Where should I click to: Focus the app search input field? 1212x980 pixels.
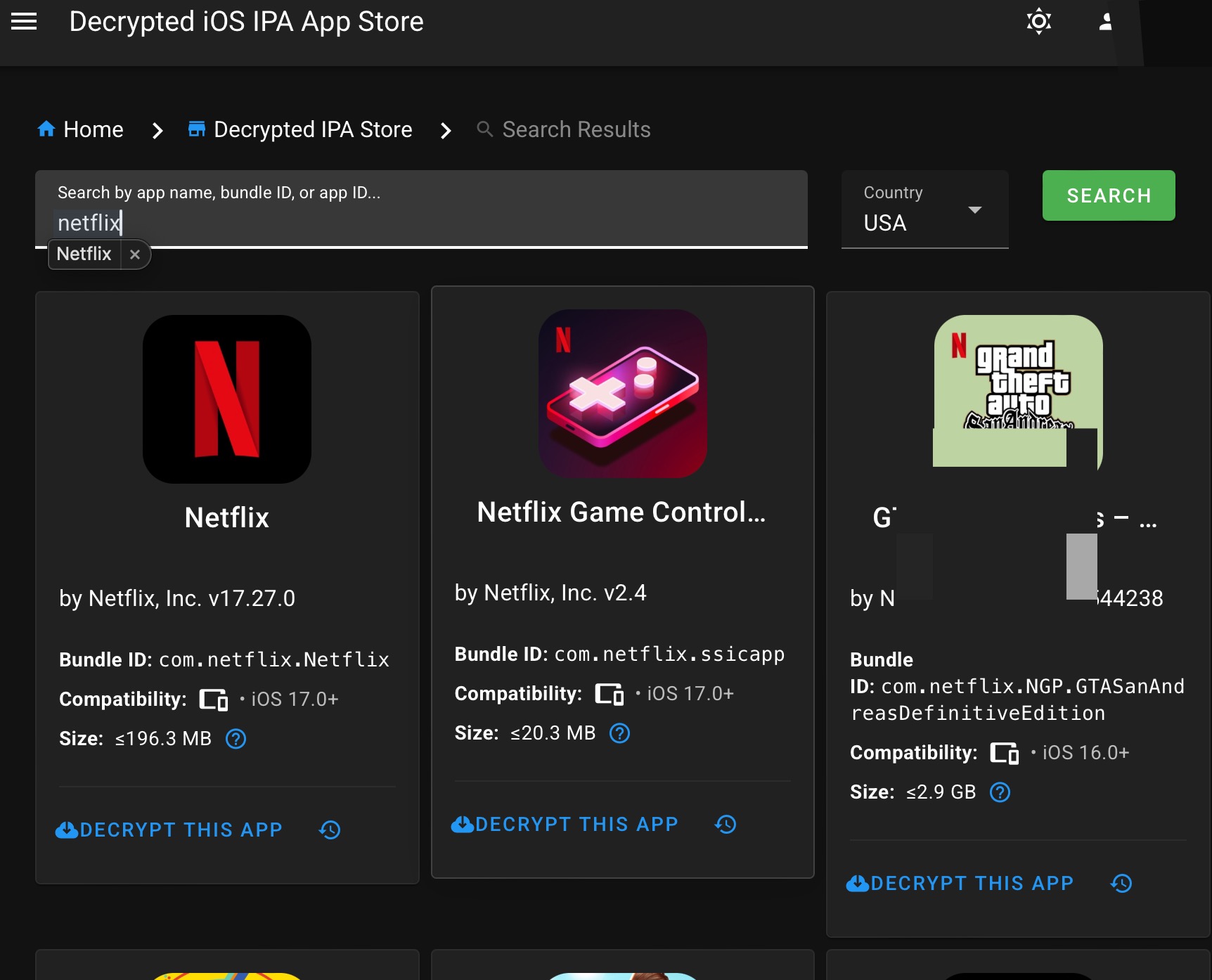[x=421, y=209]
